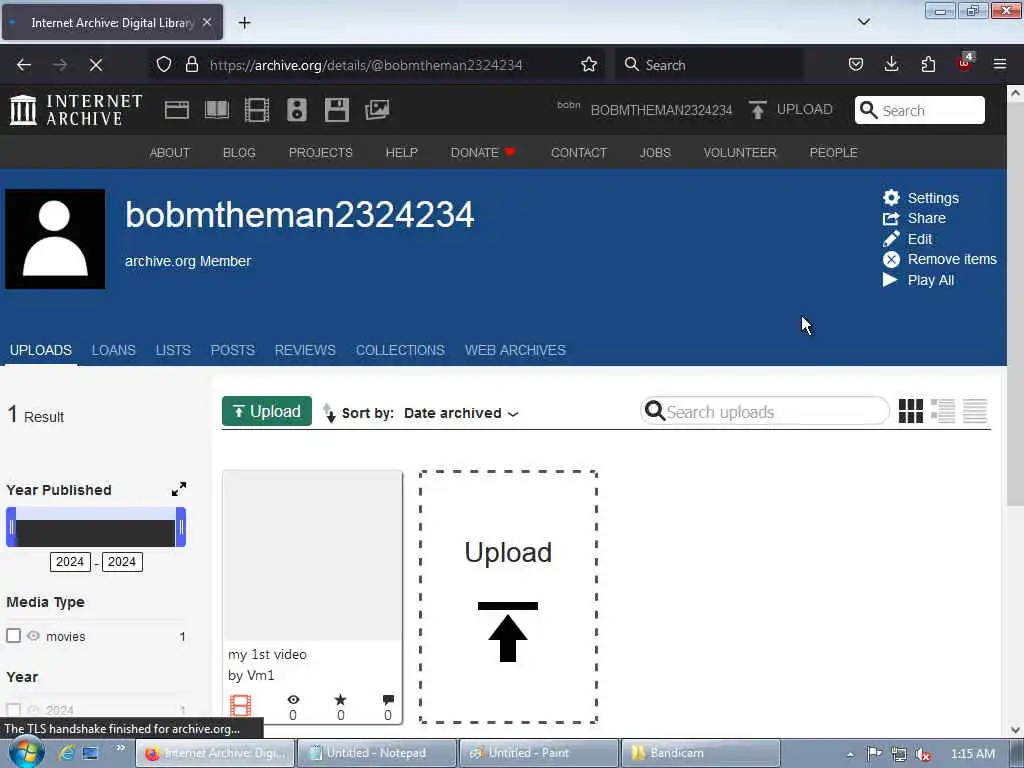Click the upload arrow icon in header

758,110
